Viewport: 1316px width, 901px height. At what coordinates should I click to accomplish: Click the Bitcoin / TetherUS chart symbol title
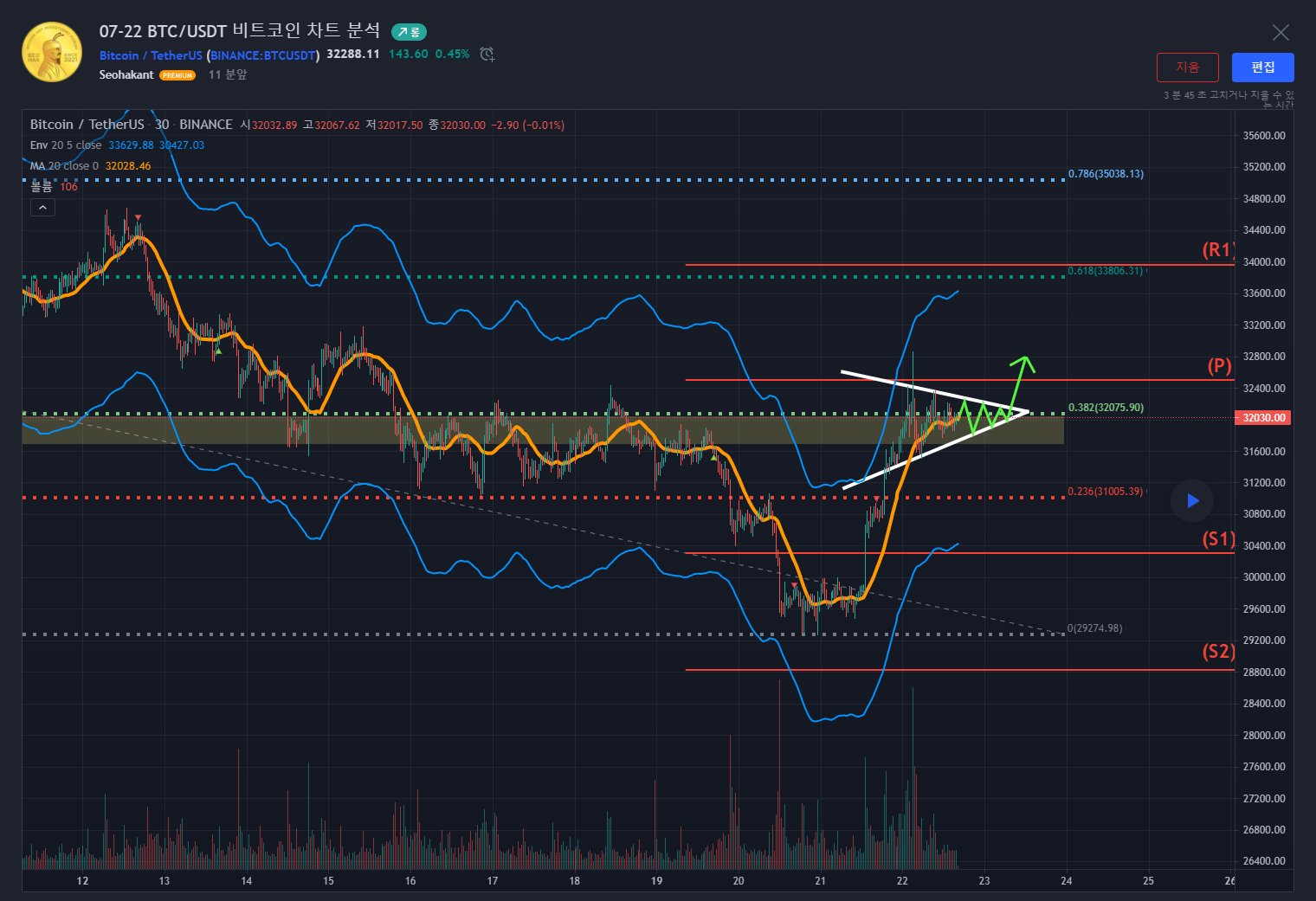click(87, 125)
